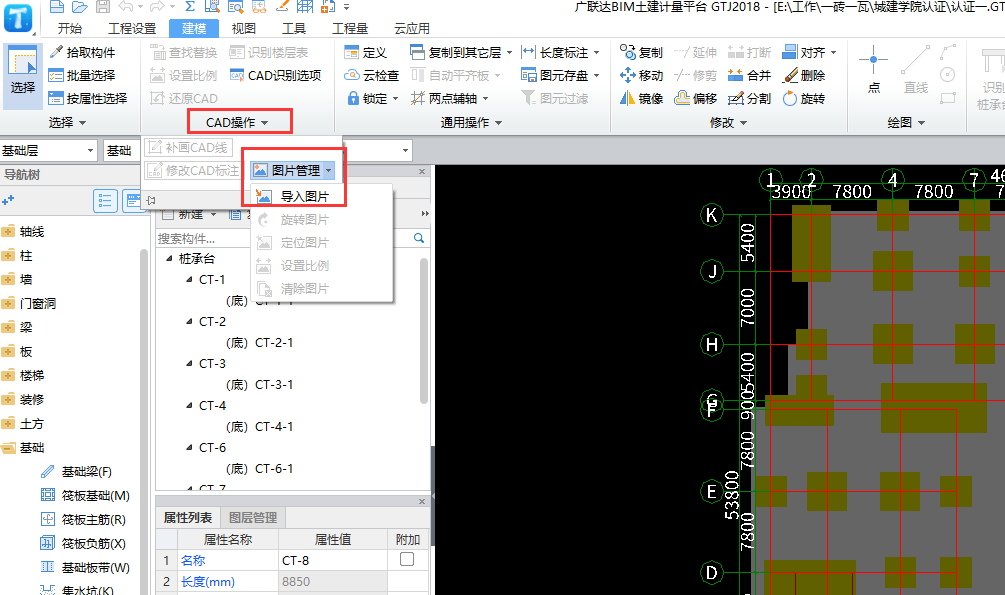Select the 属性列表 tab
1005x595 pixels.
point(188,517)
